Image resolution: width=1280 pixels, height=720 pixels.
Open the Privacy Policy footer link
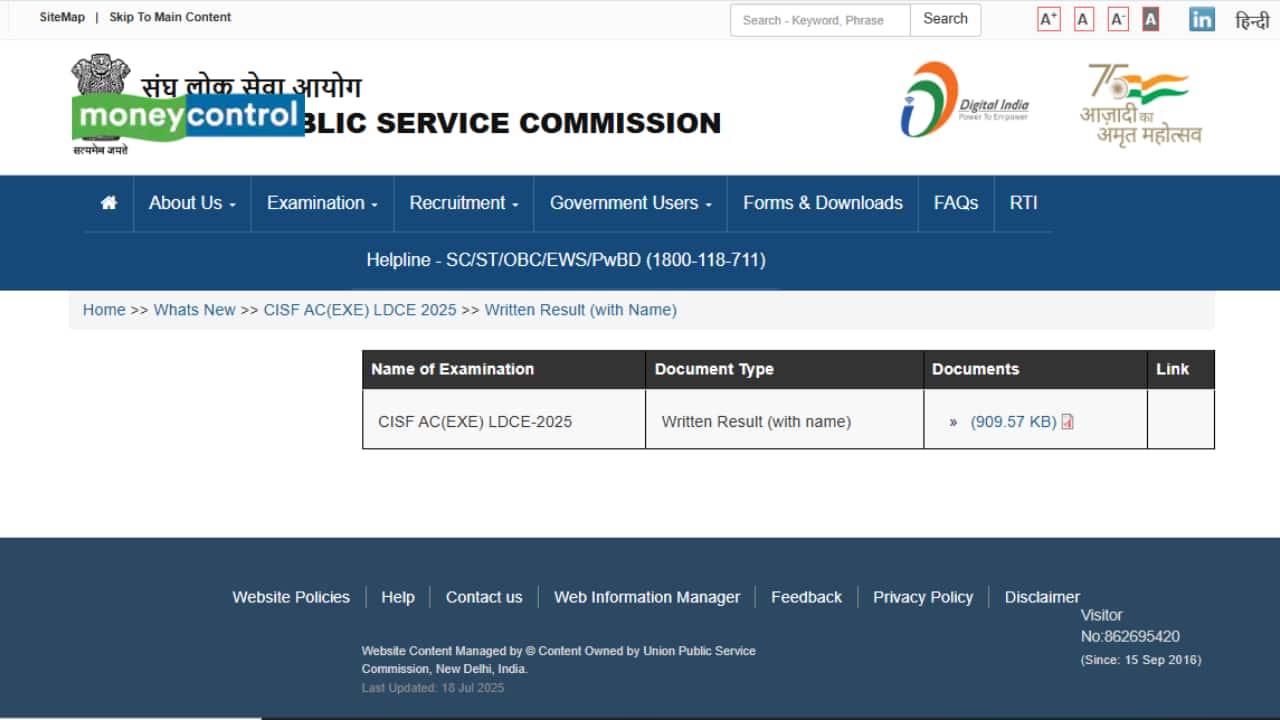click(922, 597)
